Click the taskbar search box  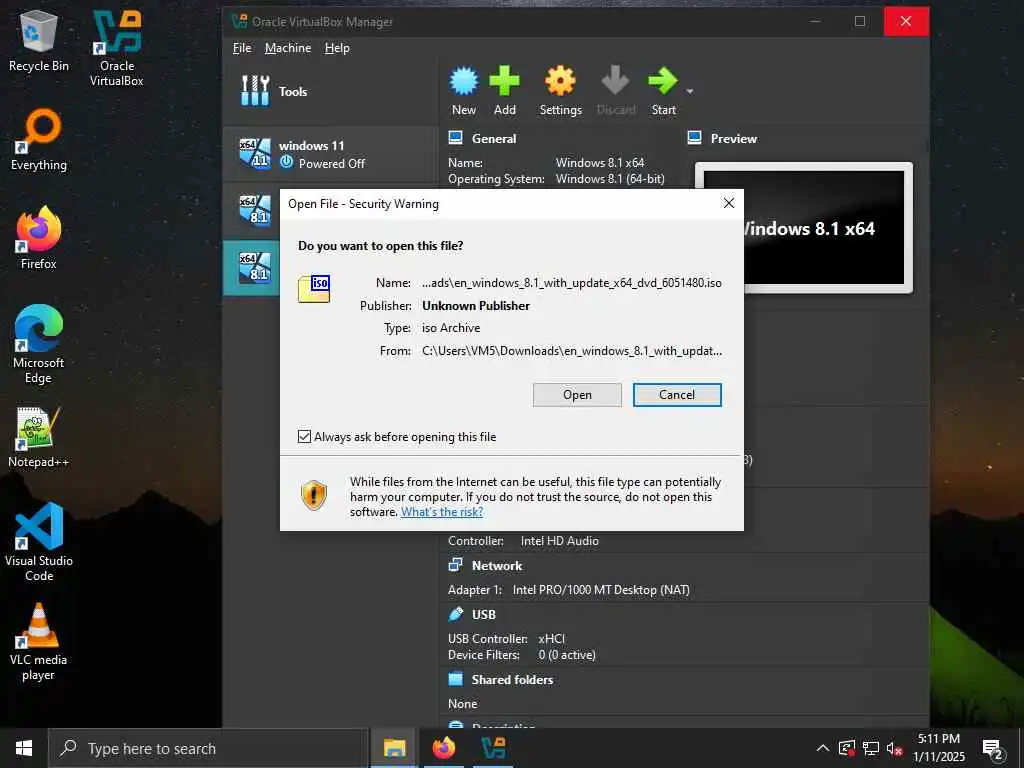[x=207, y=748]
